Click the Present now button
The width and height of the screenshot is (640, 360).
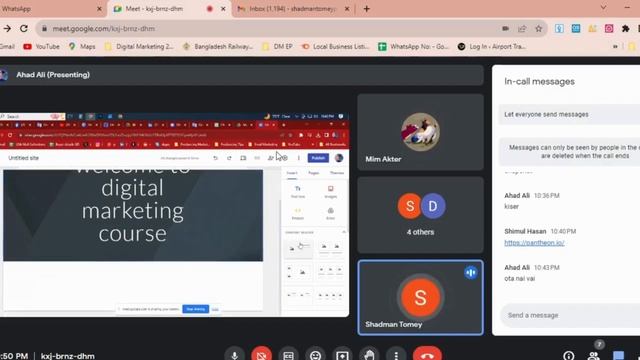coord(342,355)
